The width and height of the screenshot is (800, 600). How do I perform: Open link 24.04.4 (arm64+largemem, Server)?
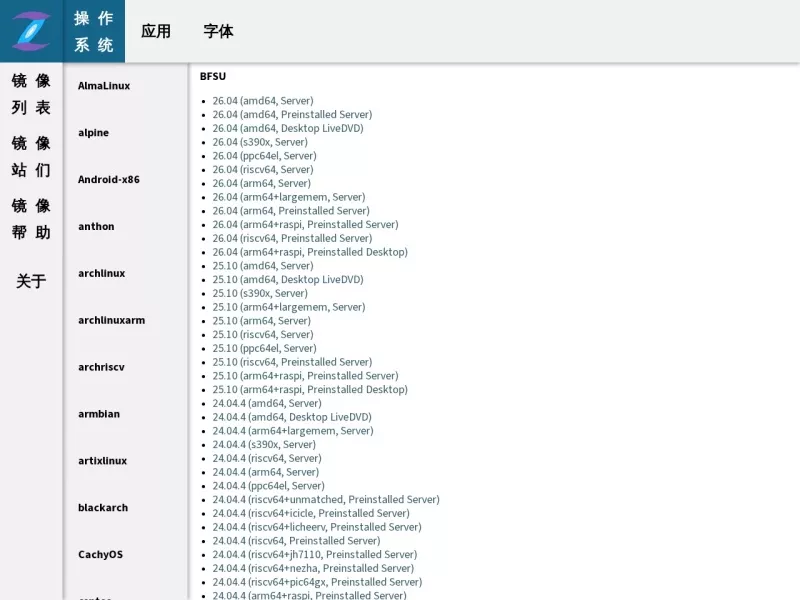pos(293,432)
